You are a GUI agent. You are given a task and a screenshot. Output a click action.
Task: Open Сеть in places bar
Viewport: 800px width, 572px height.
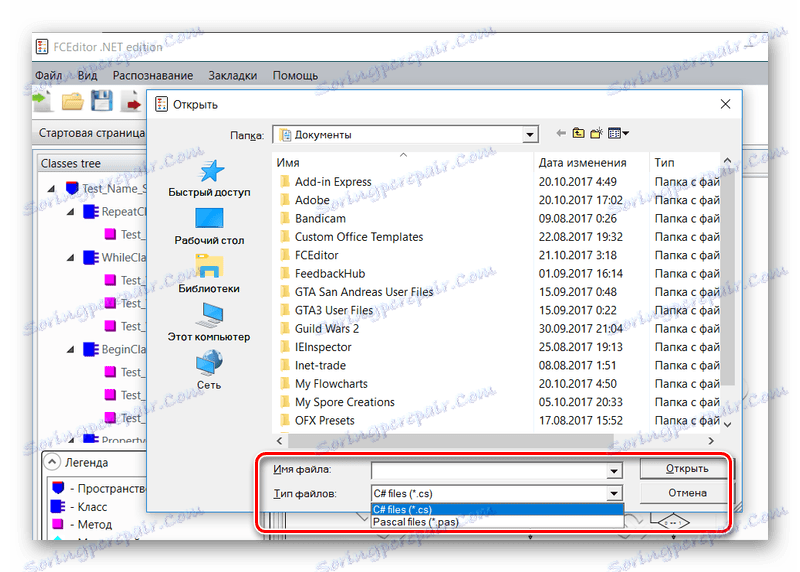(209, 370)
